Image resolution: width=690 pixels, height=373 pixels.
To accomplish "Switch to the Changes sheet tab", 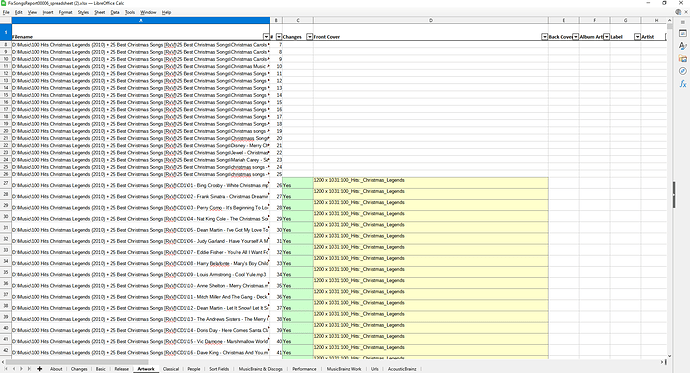I will coord(79,369).
